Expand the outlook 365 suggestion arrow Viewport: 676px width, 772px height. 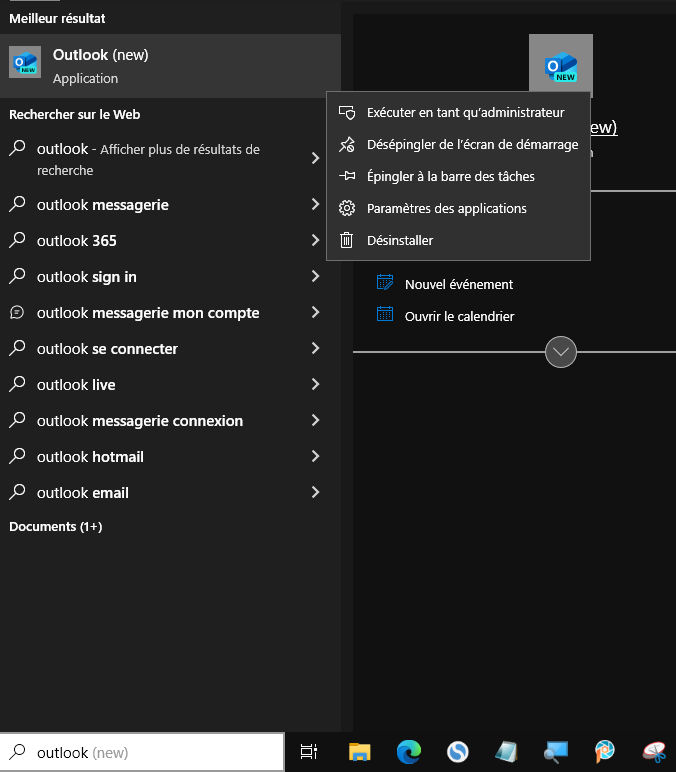pos(315,241)
